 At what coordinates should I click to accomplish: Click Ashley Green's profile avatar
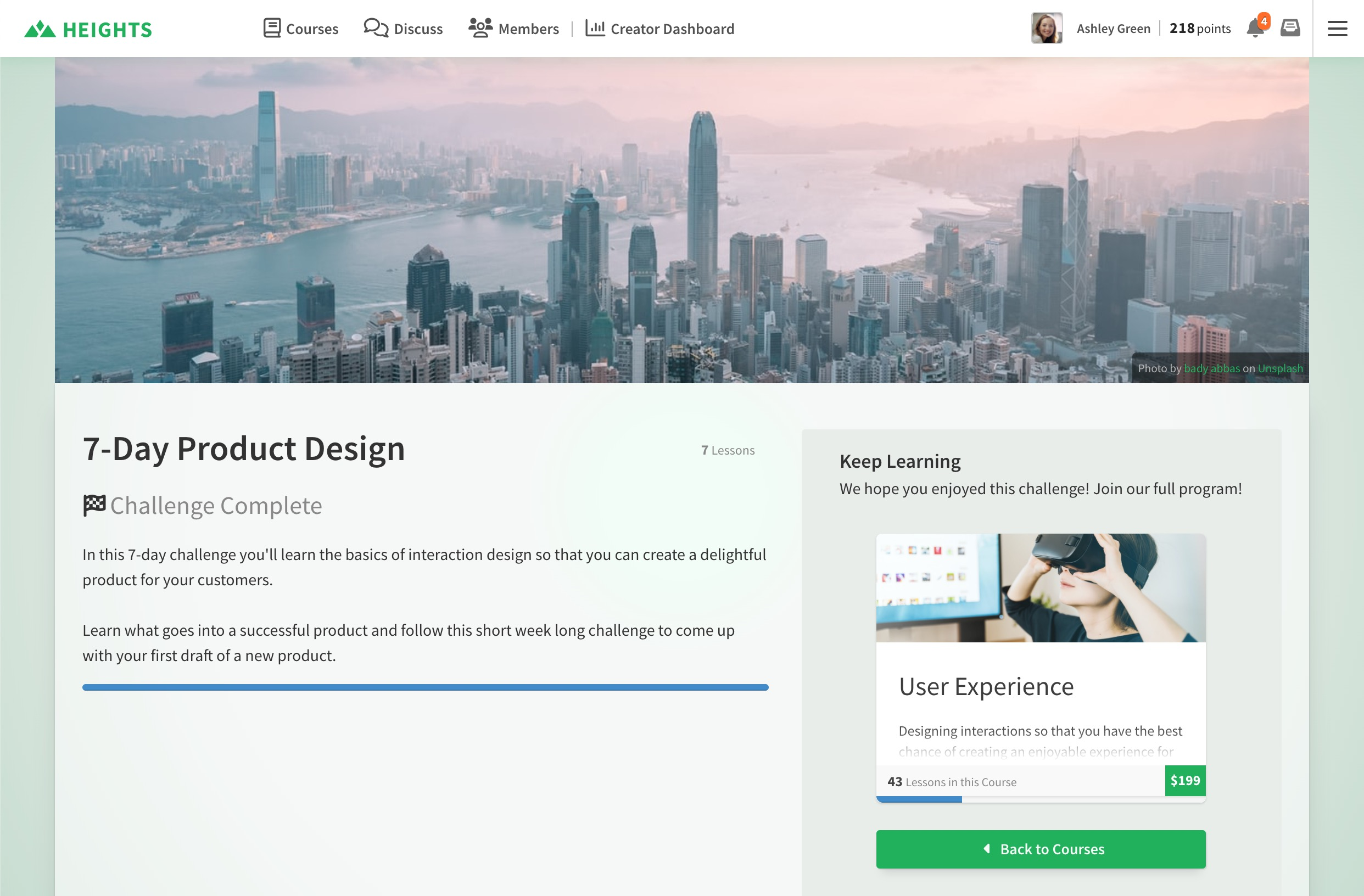(x=1047, y=28)
